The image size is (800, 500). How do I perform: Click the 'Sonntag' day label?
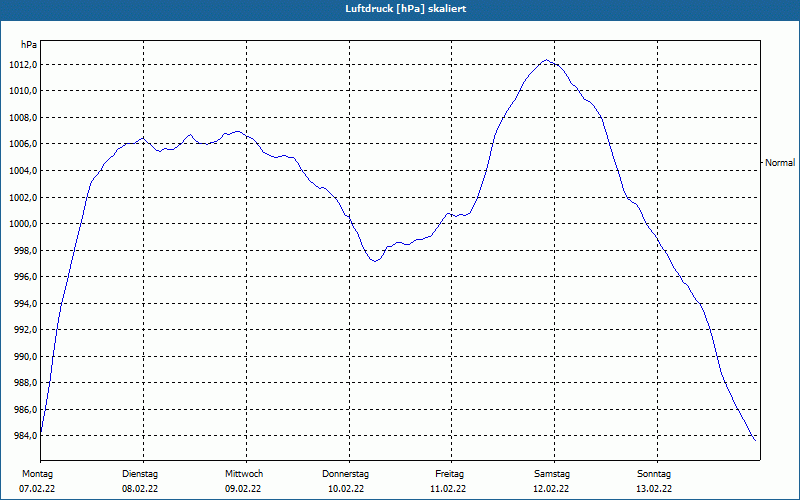654,474
